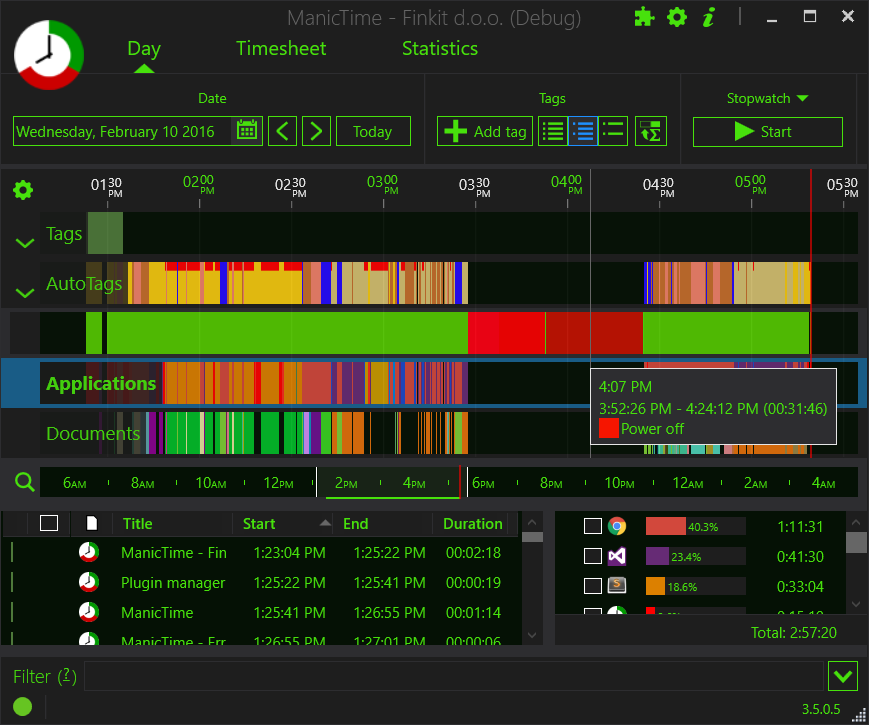The image size is (869, 725).
Task: Collapse the AutoTags timeline row
Action: pyautogui.click(x=25, y=293)
